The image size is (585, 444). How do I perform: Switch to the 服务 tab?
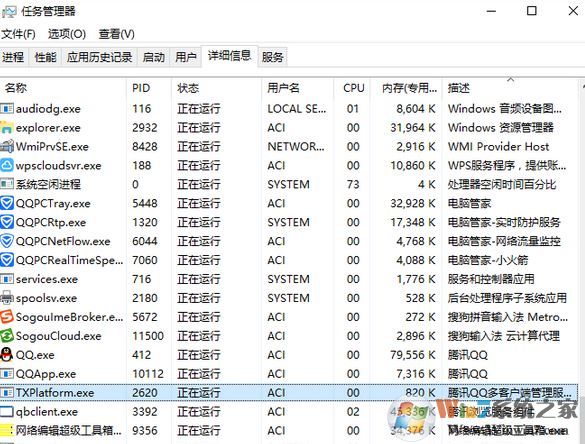click(x=272, y=57)
